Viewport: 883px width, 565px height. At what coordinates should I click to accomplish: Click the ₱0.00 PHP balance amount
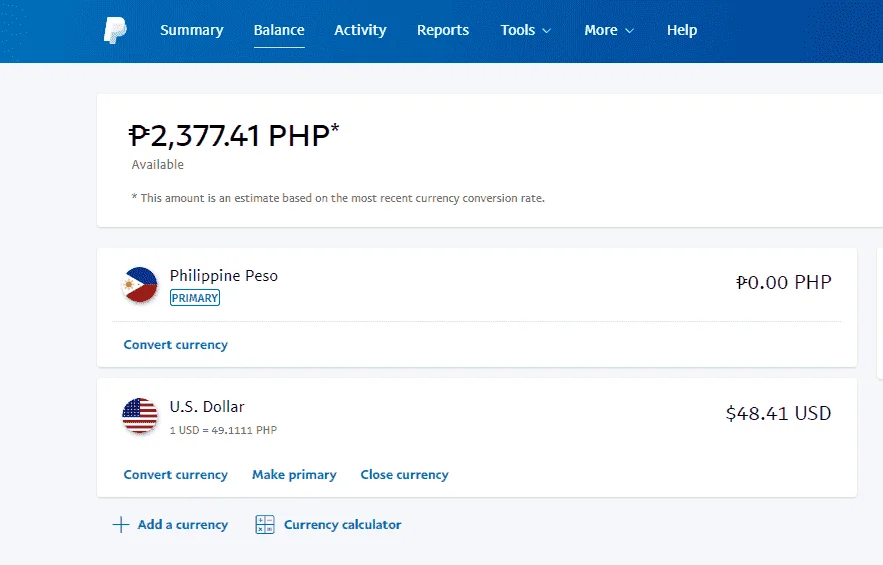[783, 282]
